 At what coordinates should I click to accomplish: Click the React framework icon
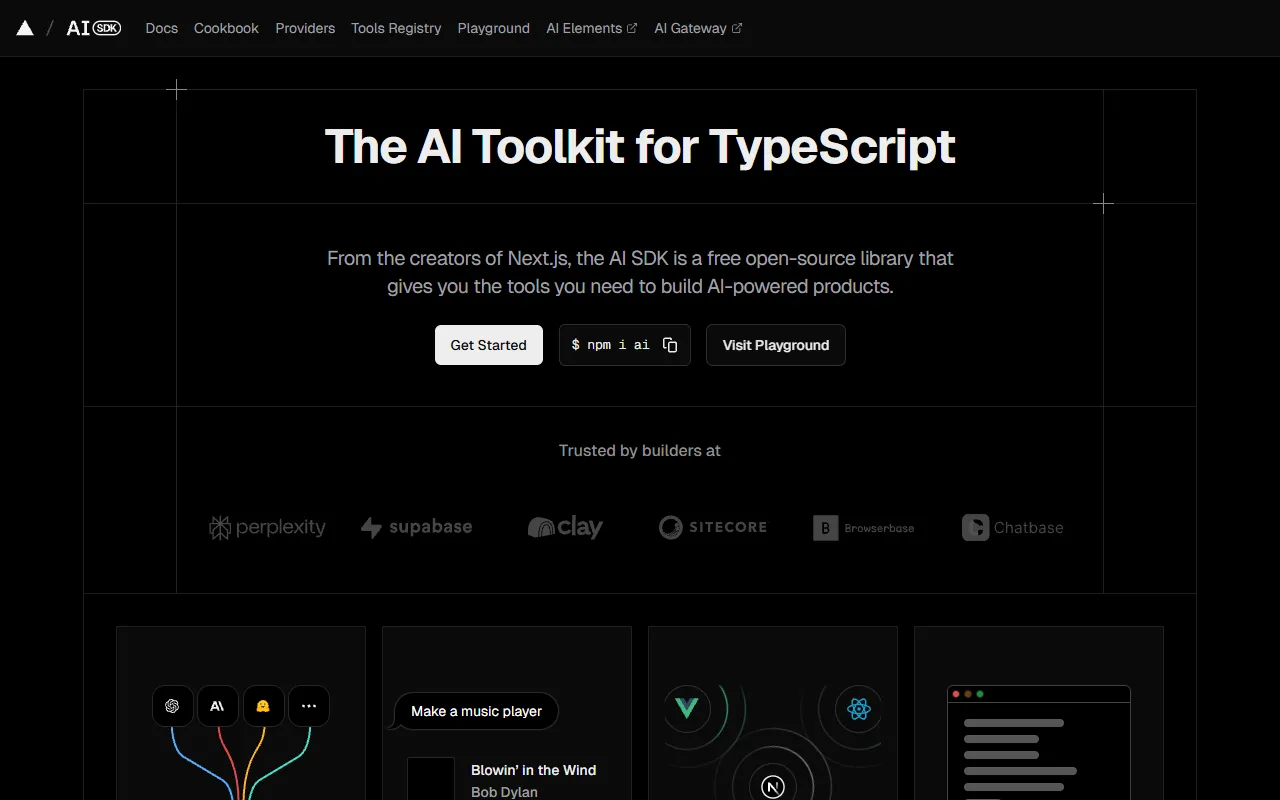pyautogui.click(x=859, y=709)
